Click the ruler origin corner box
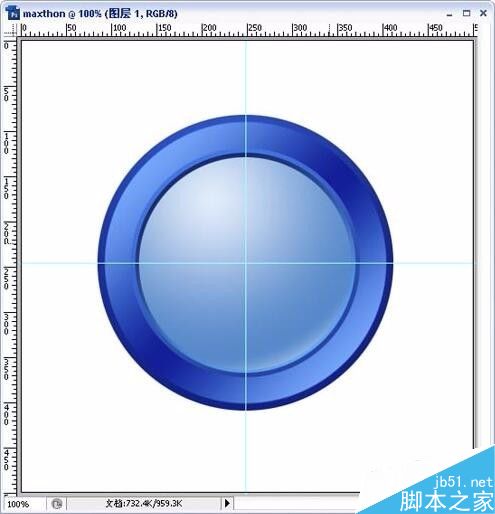 [10, 30]
